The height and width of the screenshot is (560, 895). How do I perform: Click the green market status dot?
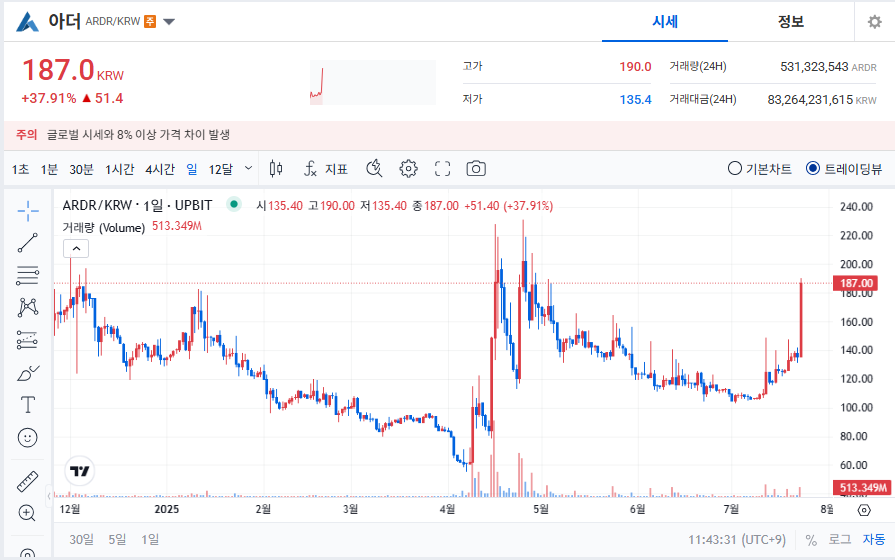(233, 204)
